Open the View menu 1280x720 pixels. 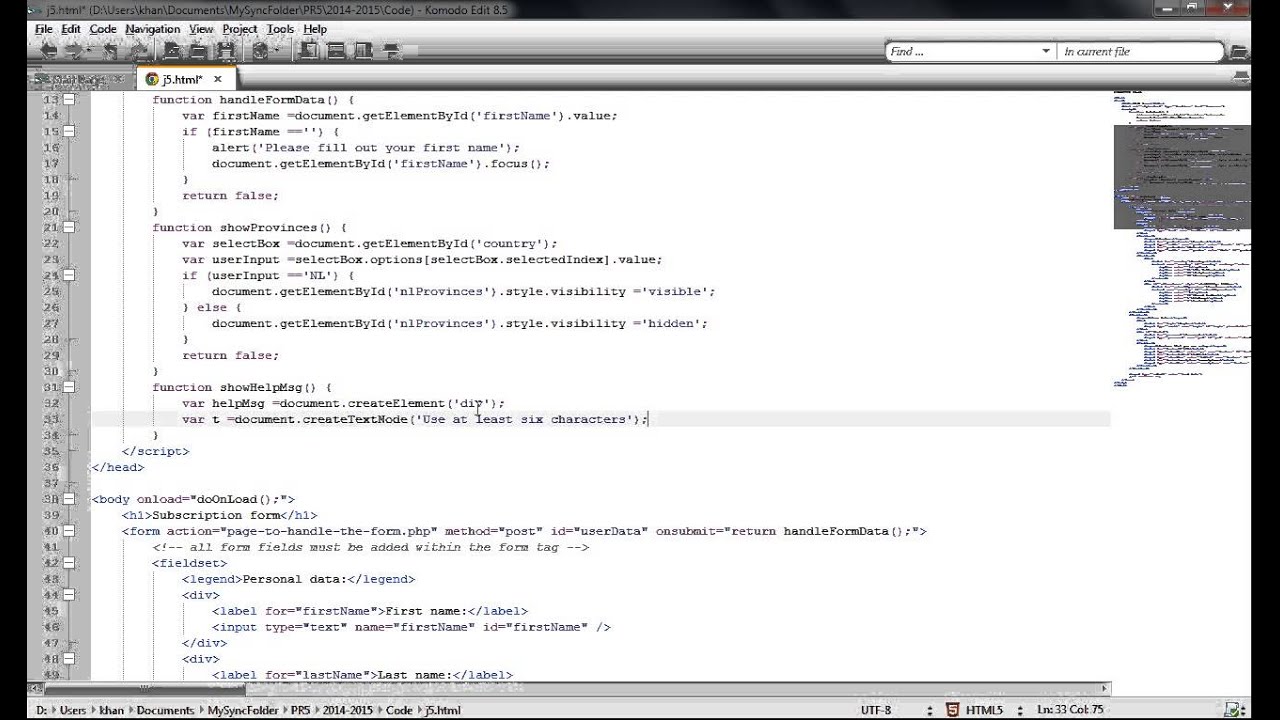[201, 29]
